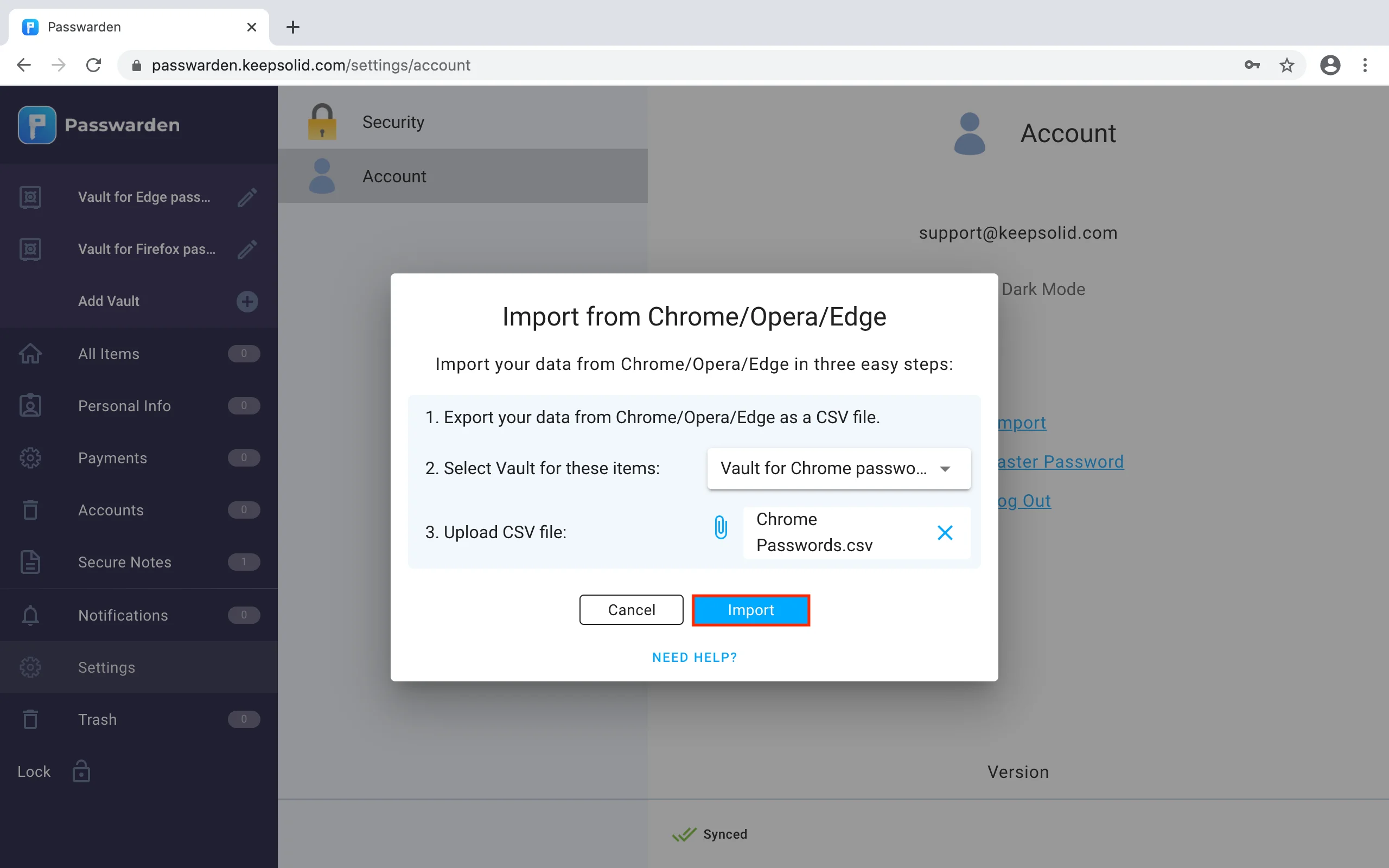Image resolution: width=1389 pixels, height=868 pixels.
Task: Click the paperclip attach file icon
Action: 721,527
